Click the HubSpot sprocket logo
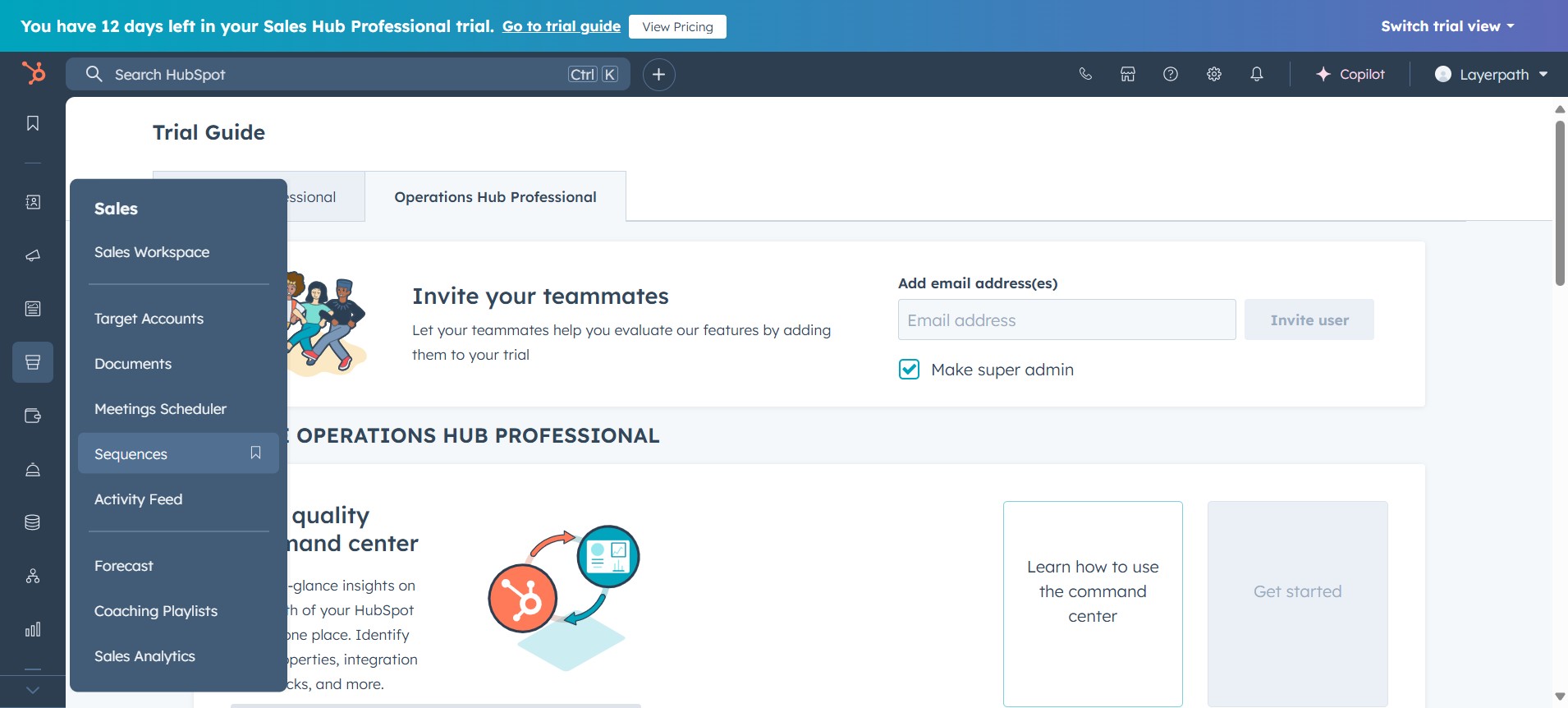 (33, 73)
